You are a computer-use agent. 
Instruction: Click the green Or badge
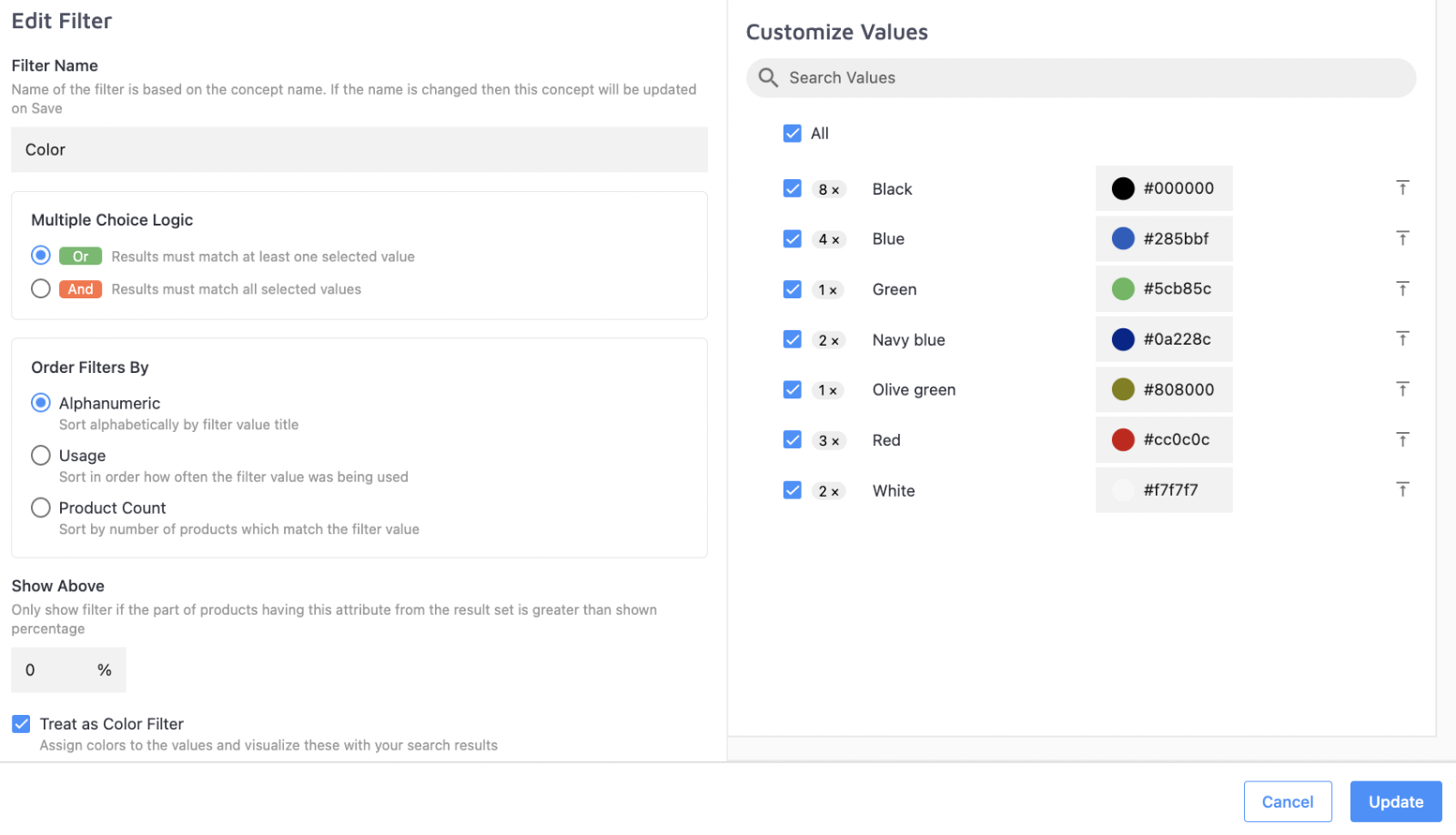pos(80,257)
